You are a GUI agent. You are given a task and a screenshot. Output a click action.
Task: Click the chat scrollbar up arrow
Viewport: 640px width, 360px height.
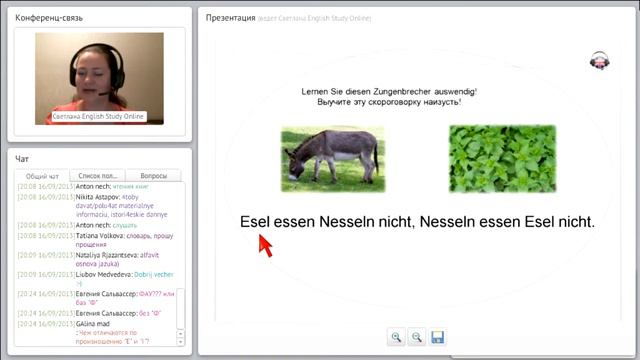point(180,334)
